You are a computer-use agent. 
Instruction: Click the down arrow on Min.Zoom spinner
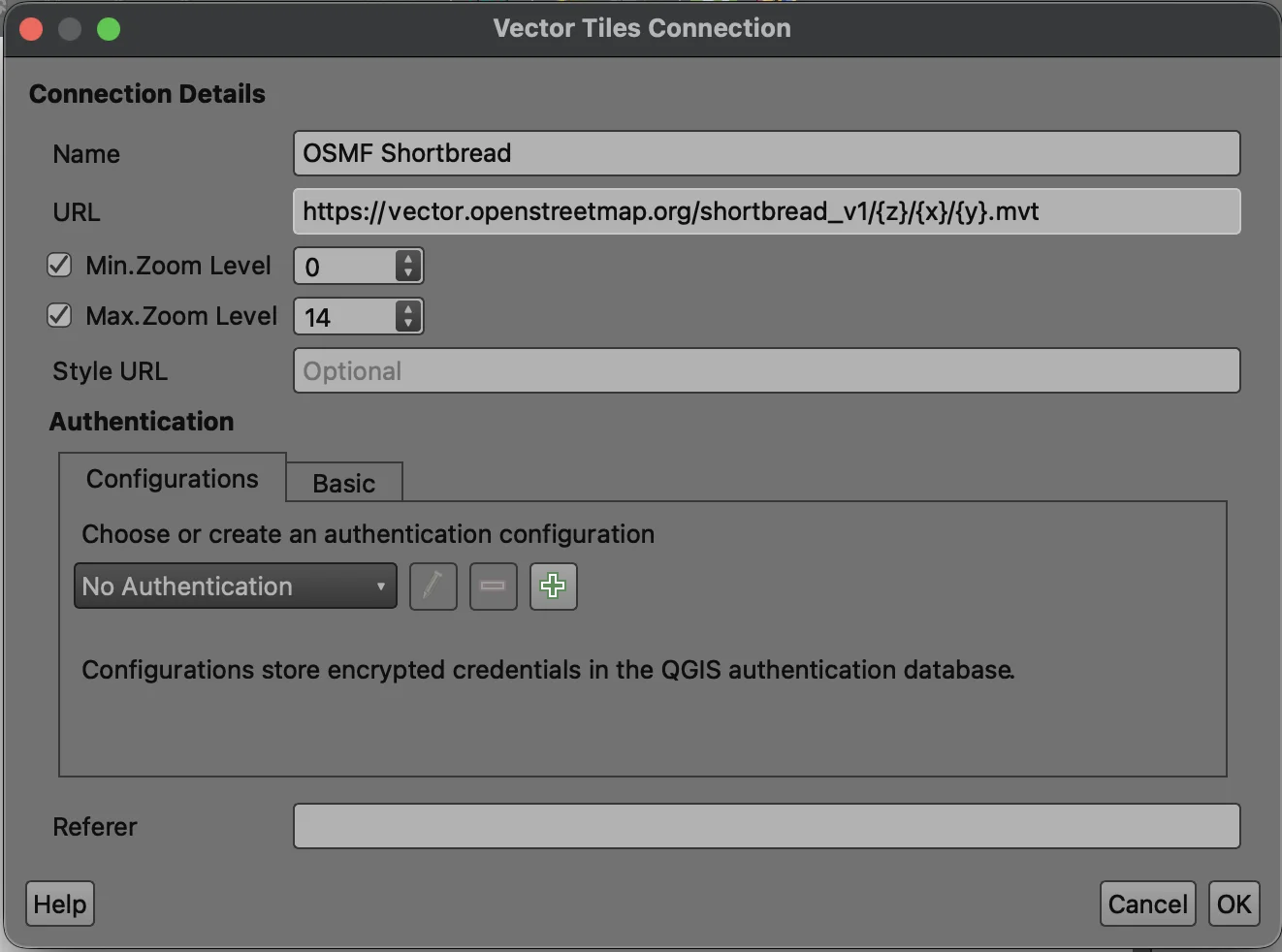click(x=407, y=274)
